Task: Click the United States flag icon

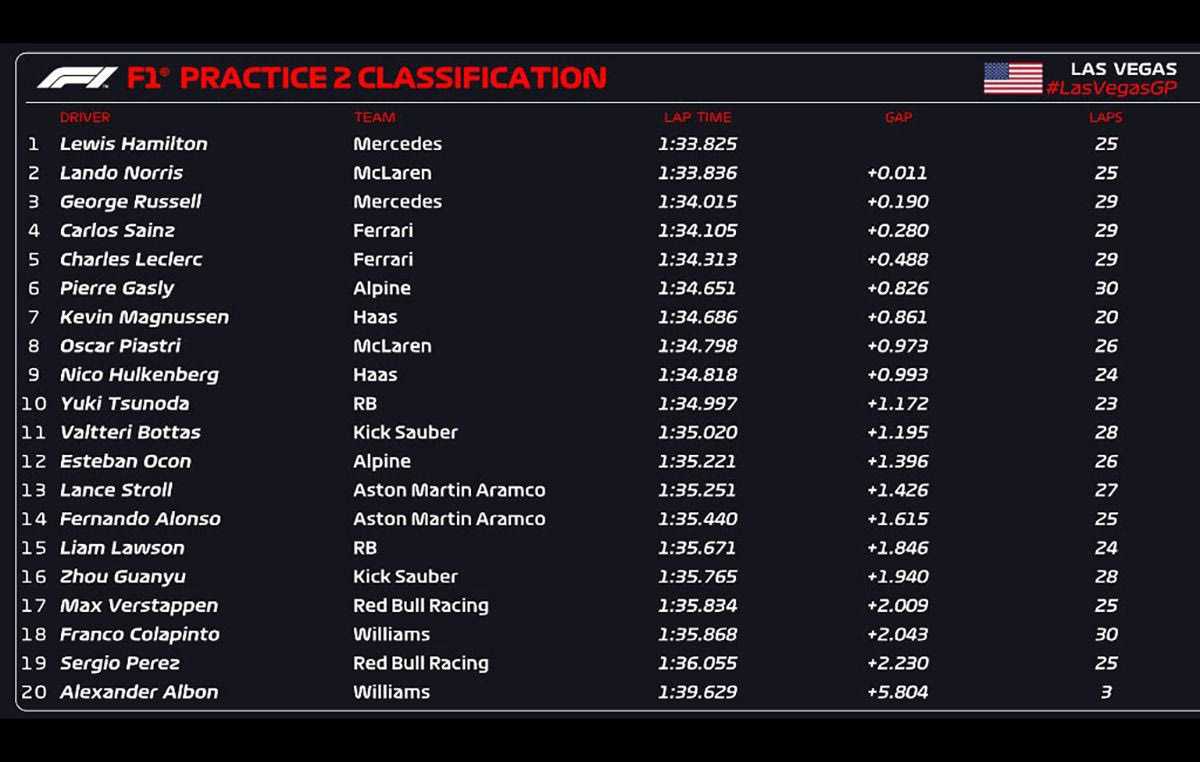Action: (x=1012, y=78)
